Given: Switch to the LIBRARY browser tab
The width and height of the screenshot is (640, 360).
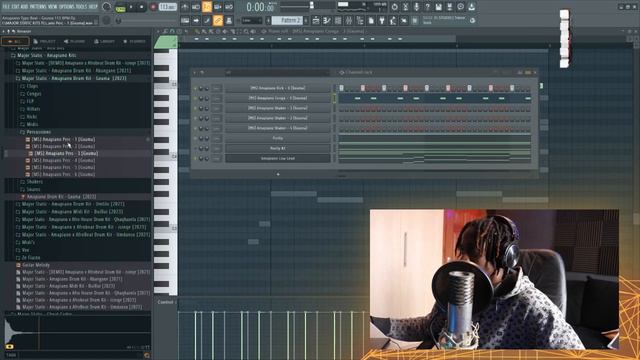Looking at the screenshot, I should click(104, 41).
